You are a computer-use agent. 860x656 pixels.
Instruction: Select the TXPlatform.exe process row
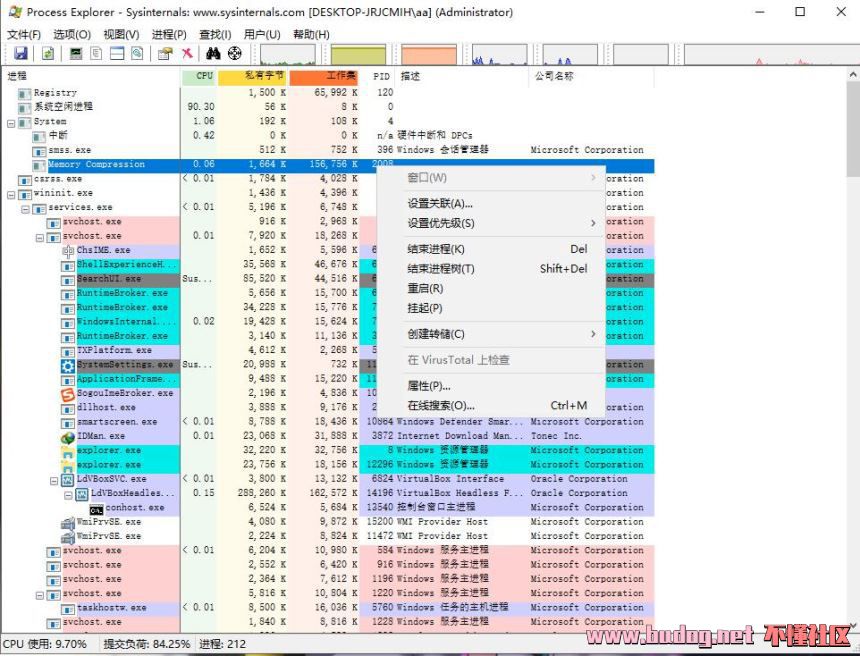click(x=327, y=350)
